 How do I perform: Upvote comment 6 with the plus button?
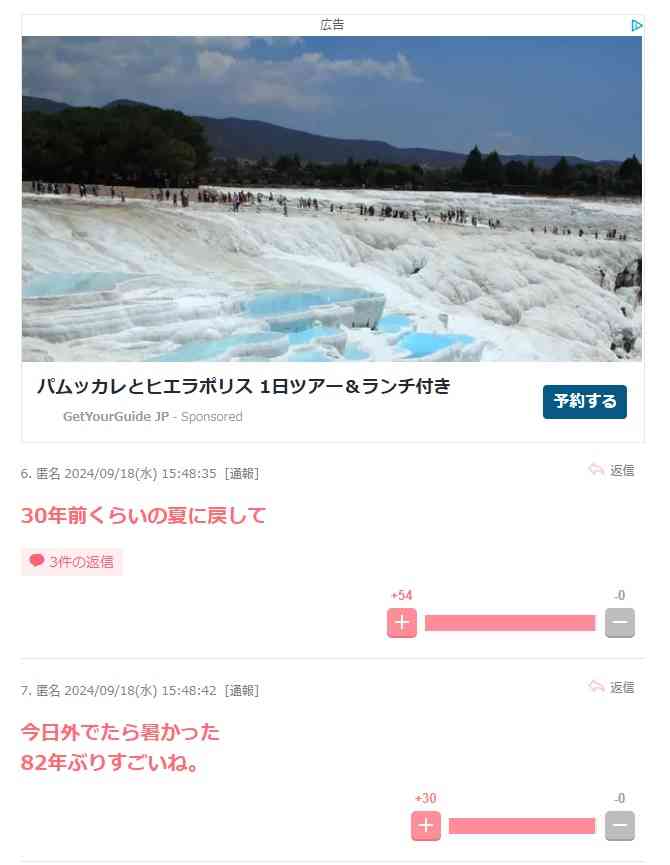[x=401, y=623]
